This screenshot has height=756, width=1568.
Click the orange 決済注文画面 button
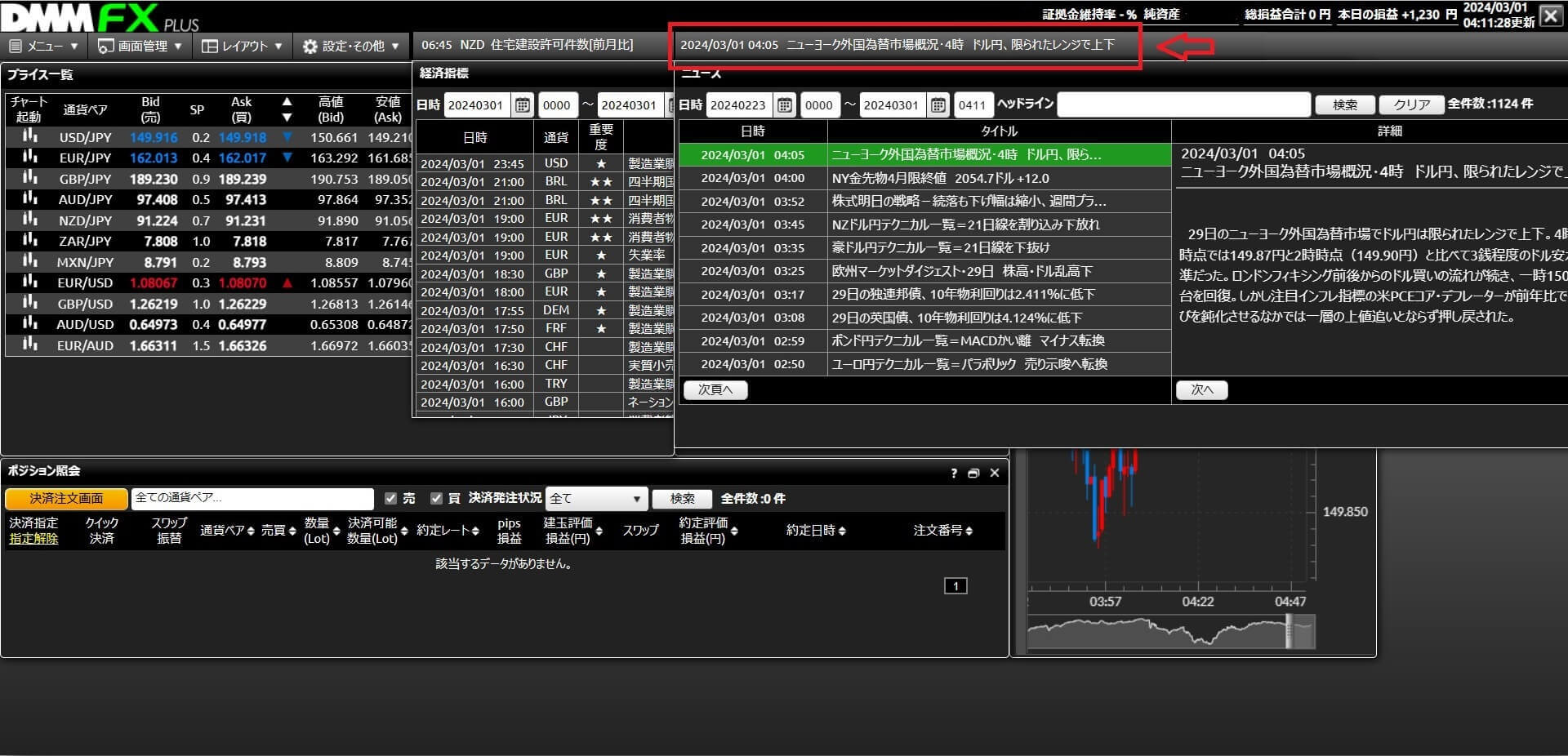coord(66,498)
